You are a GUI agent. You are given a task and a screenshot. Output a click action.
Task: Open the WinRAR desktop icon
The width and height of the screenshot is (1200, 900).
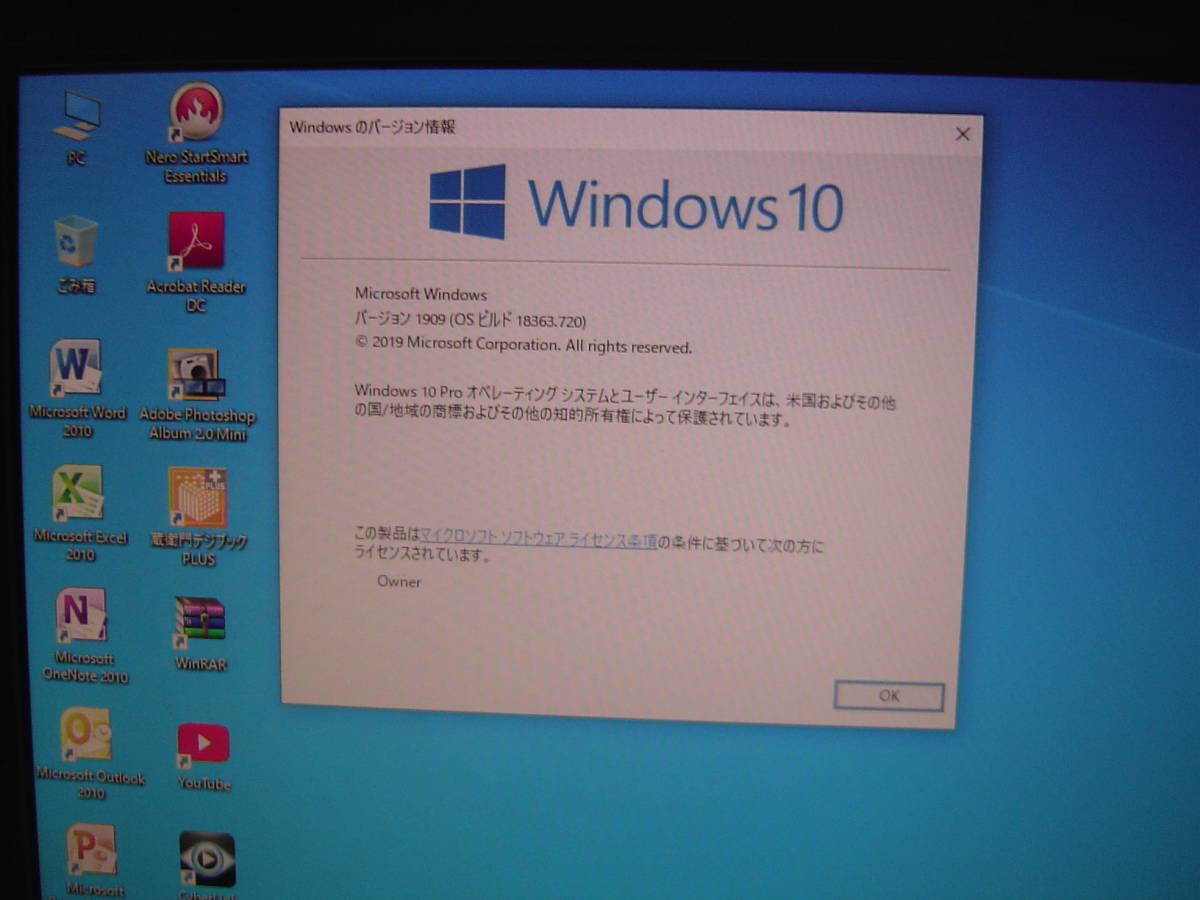(x=200, y=634)
